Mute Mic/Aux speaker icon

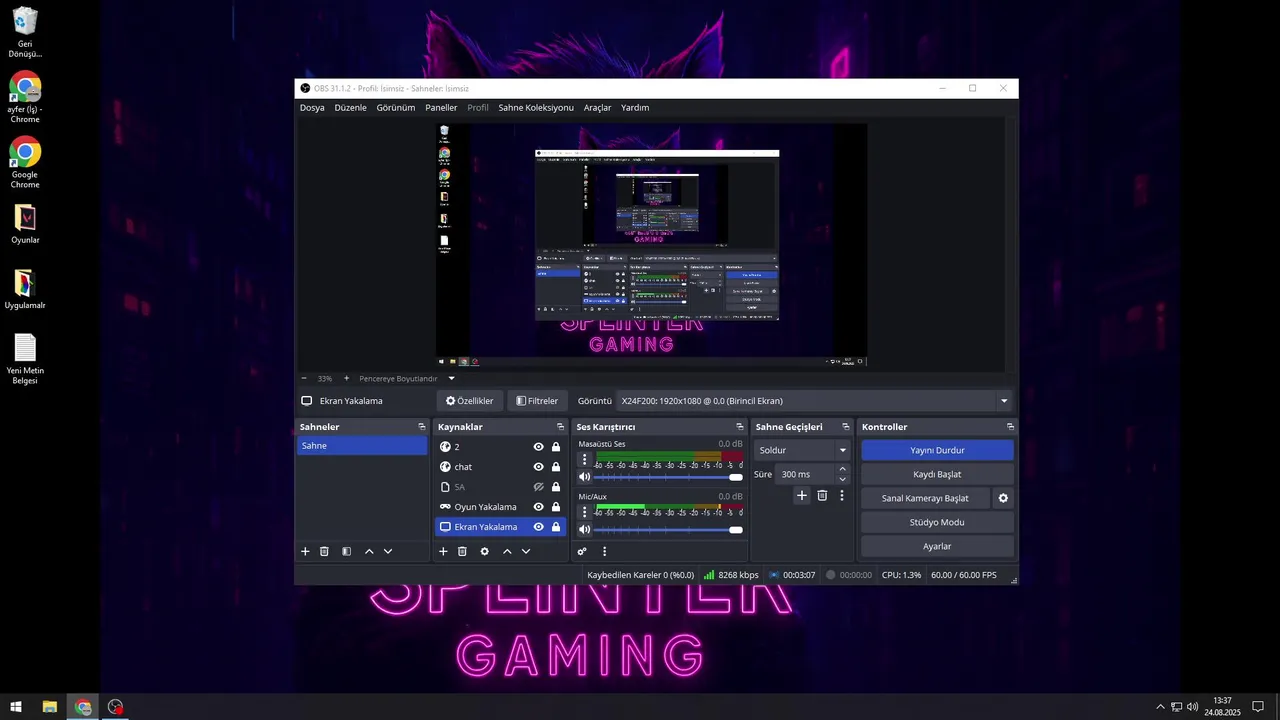pyautogui.click(x=584, y=529)
